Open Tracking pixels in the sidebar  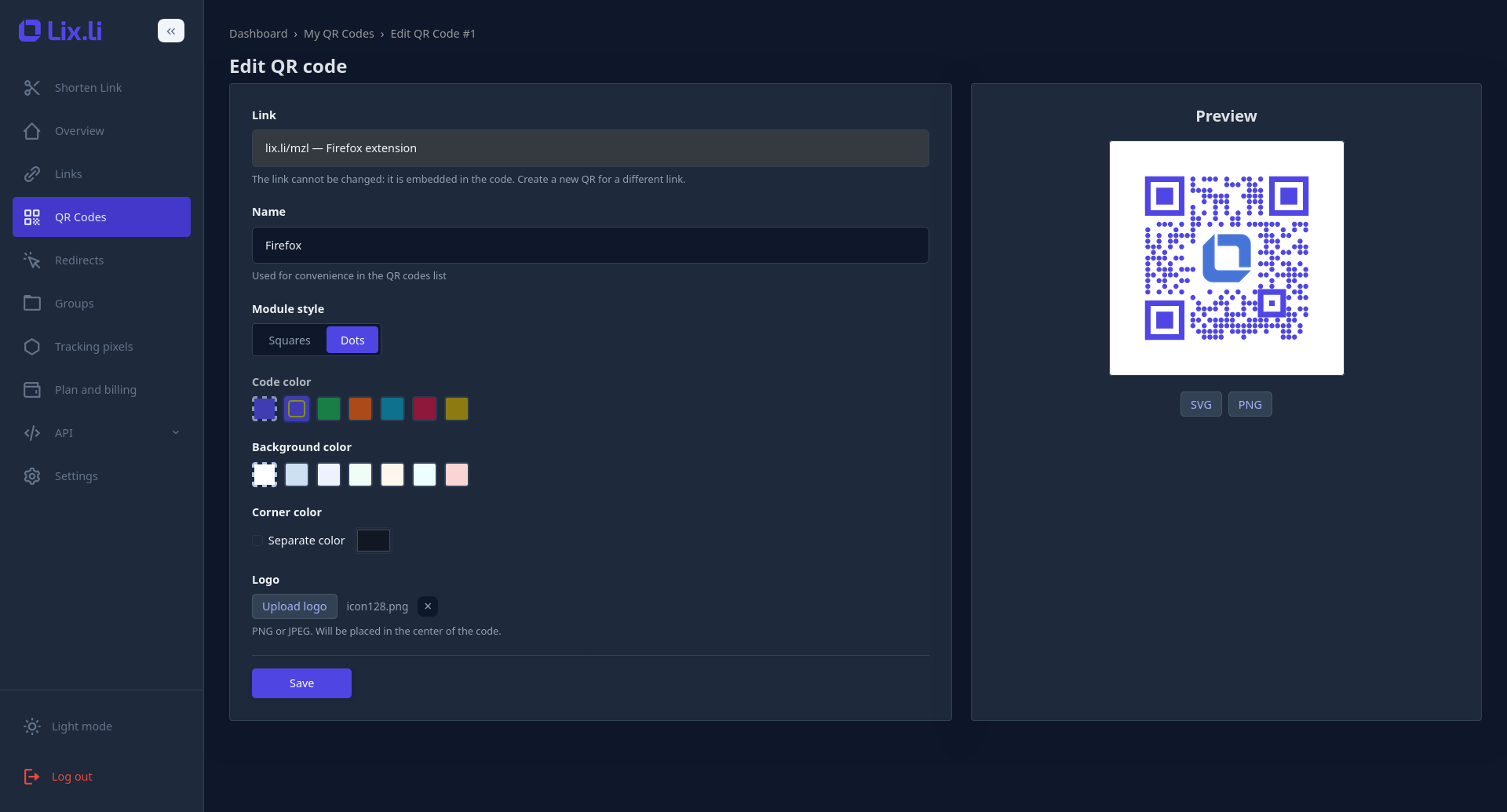pos(101,347)
